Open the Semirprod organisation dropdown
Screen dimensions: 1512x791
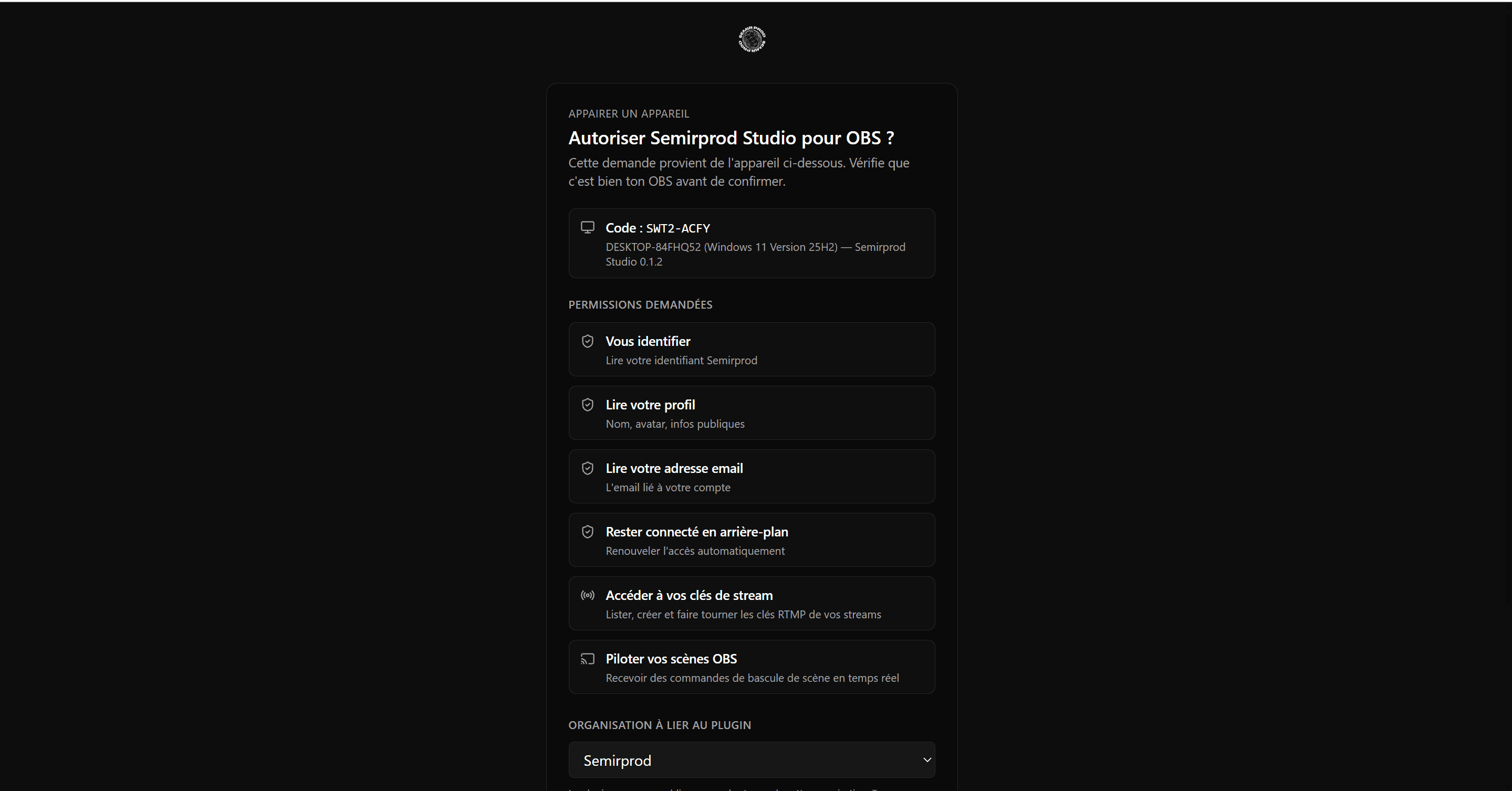pyautogui.click(x=752, y=761)
